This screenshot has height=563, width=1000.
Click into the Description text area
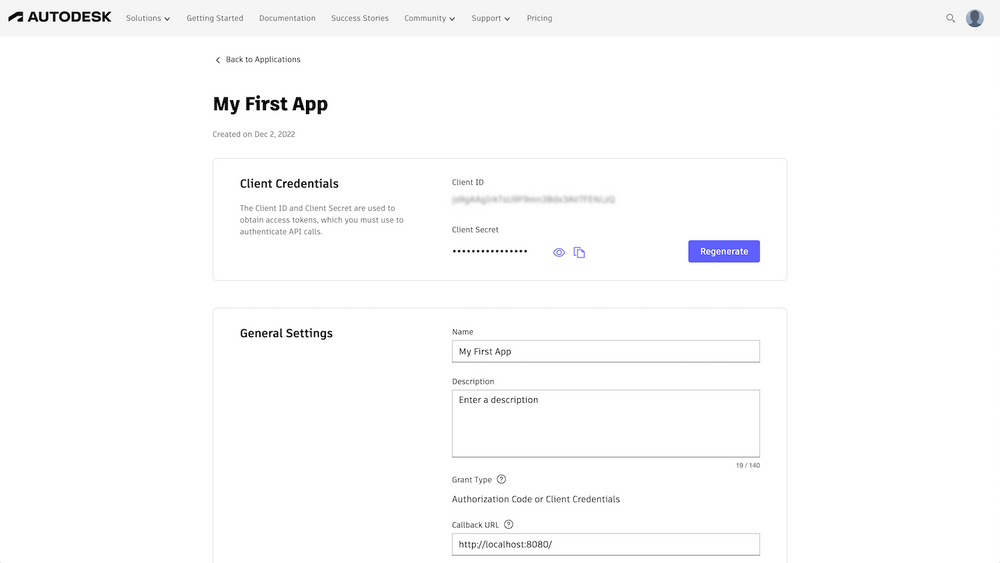[606, 423]
